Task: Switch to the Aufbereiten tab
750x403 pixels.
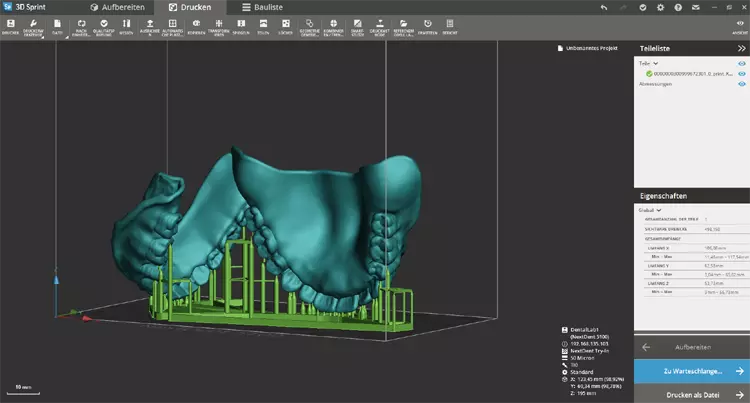Action: pos(117,7)
